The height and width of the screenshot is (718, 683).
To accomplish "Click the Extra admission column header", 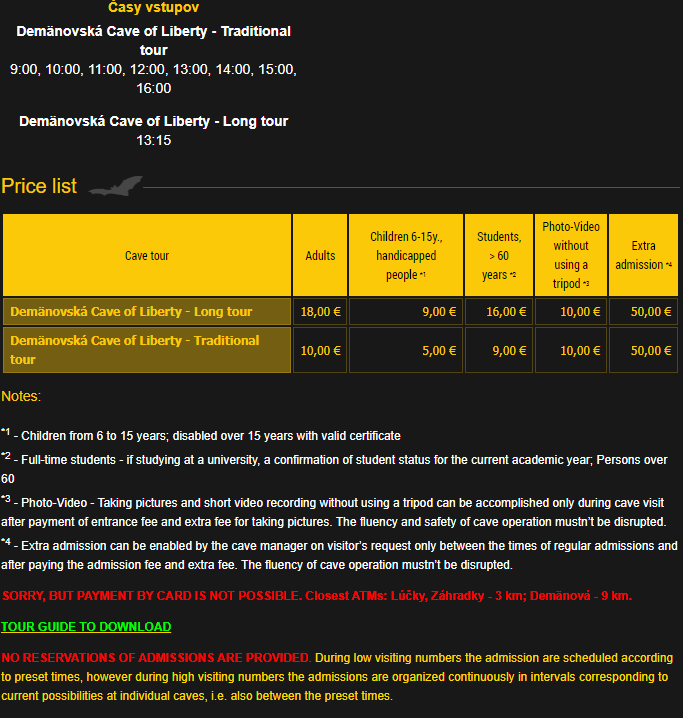I will (643, 255).
